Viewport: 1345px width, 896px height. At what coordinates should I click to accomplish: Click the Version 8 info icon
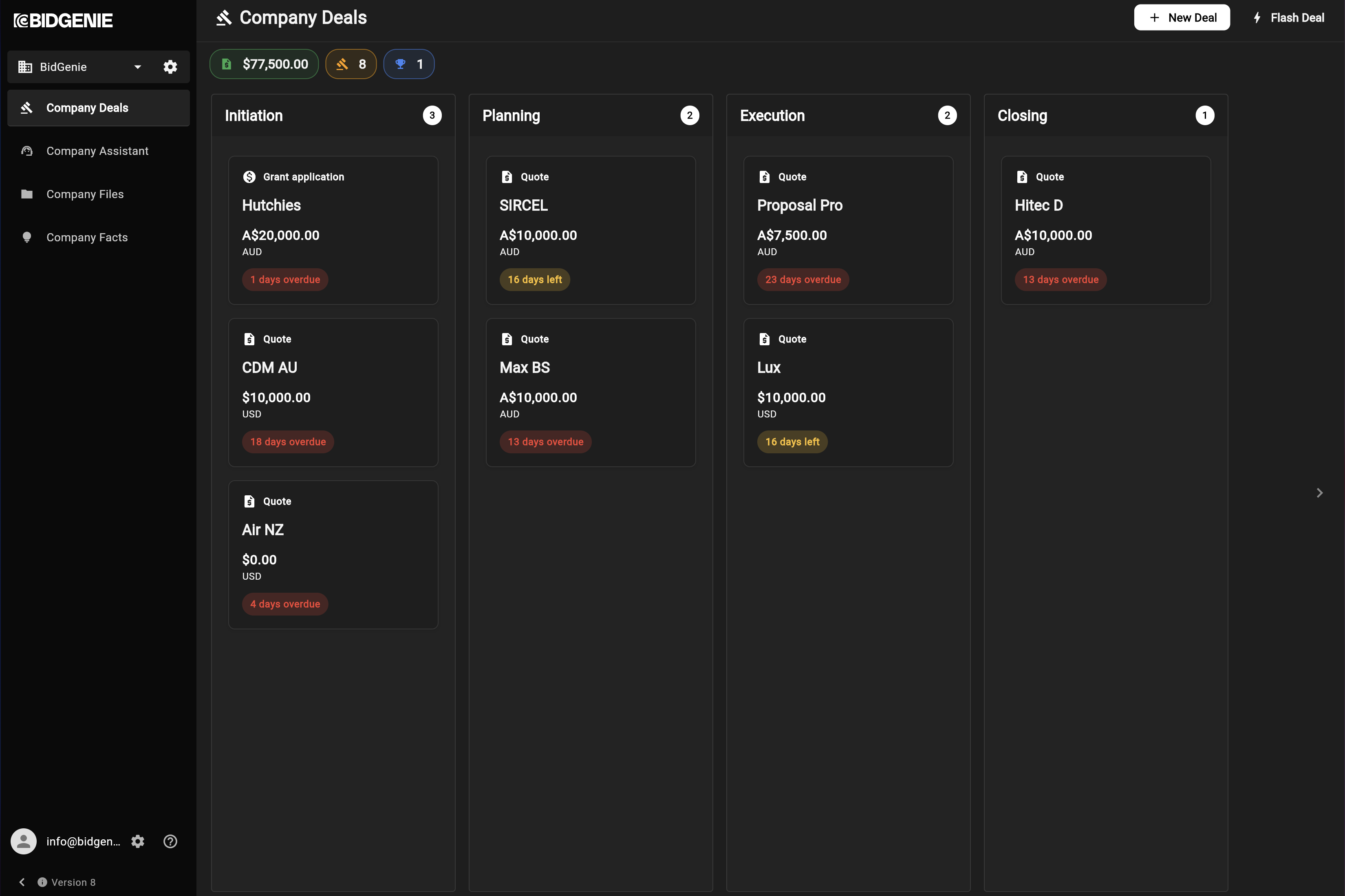click(42, 882)
